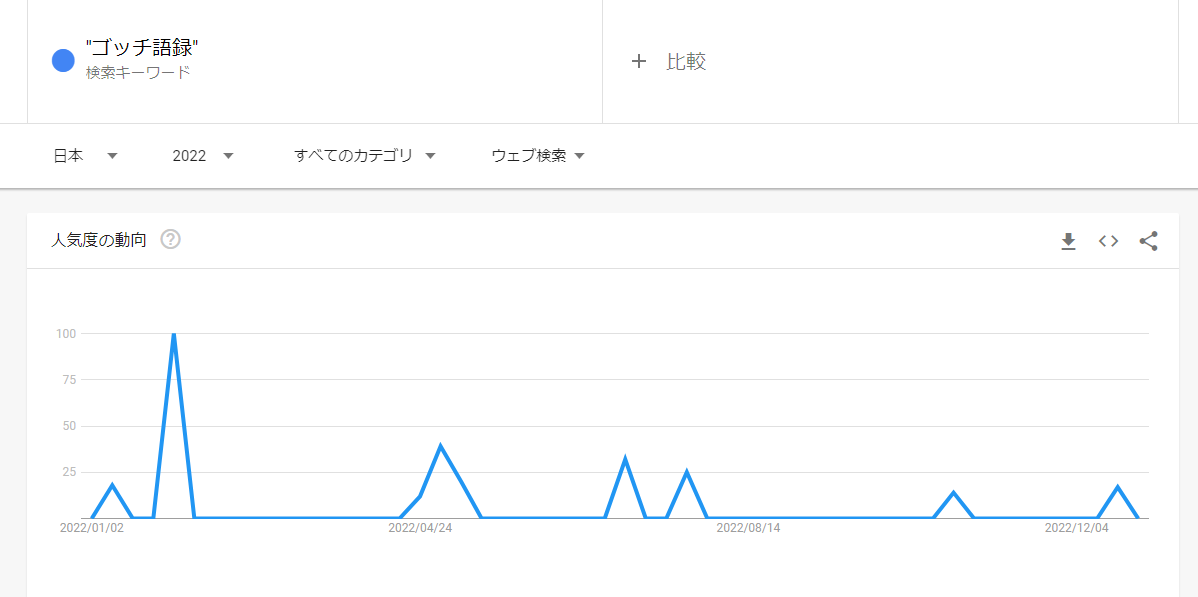This screenshot has height=597, width=1198.
Task: Click the plus icon beside 比較
Action: pyautogui.click(x=639, y=62)
